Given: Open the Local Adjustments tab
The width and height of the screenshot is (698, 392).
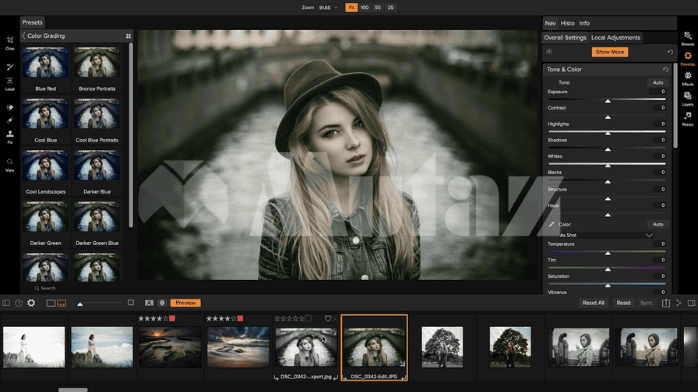Looking at the screenshot, I should [616, 38].
